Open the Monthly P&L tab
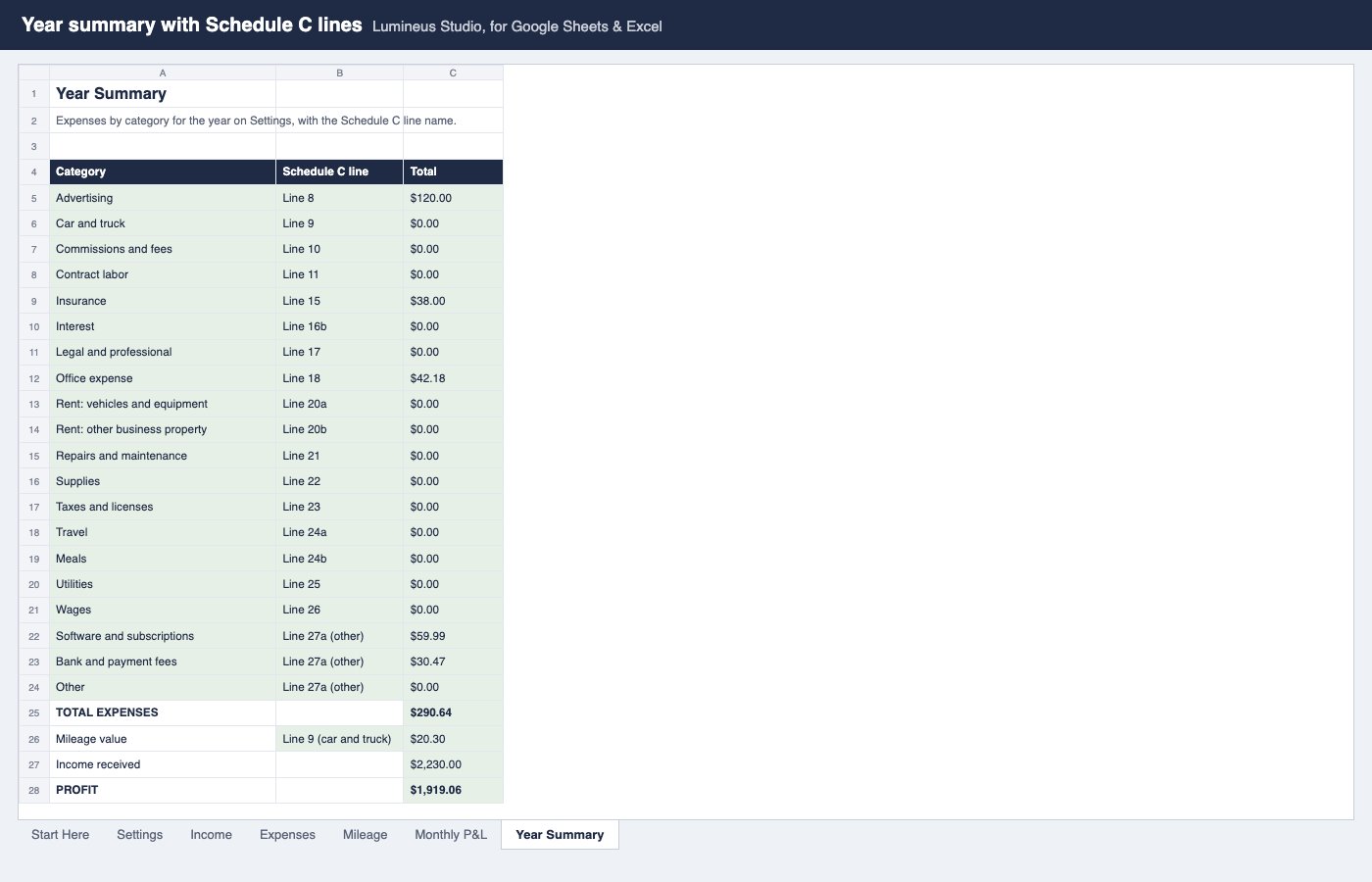 [x=451, y=835]
